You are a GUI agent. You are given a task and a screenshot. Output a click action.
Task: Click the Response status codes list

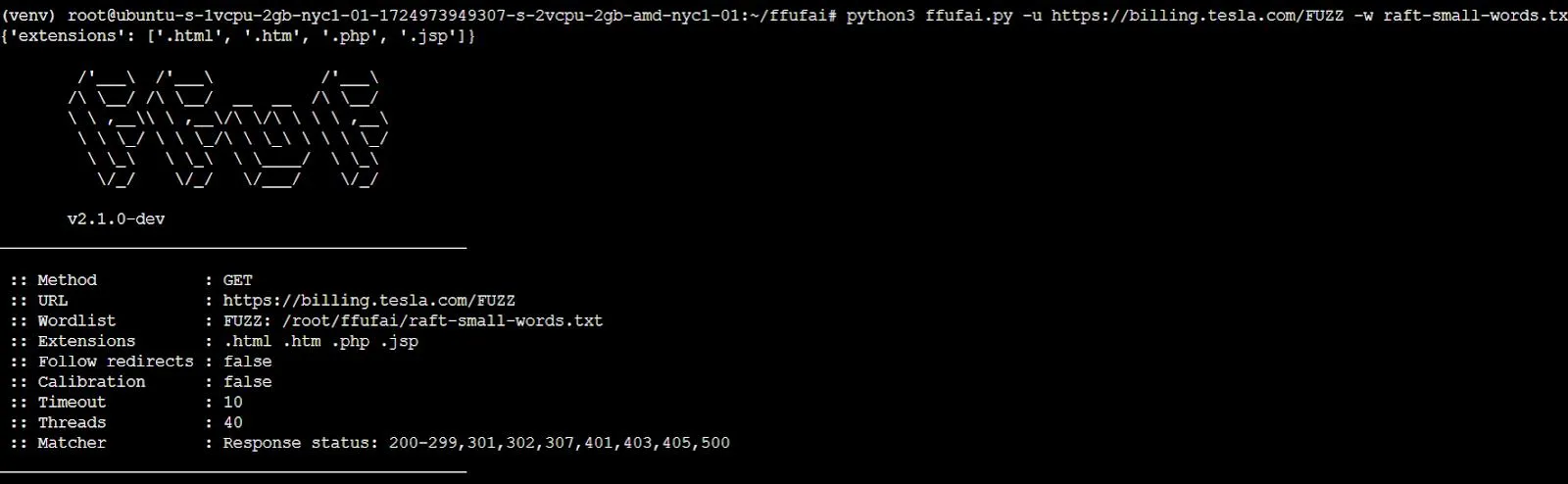559,443
